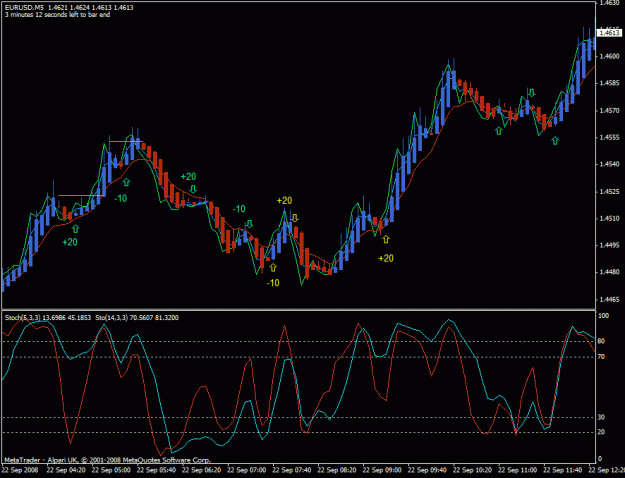Click the 1.4525 price axis label
625x478 pixels.
tap(610, 192)
